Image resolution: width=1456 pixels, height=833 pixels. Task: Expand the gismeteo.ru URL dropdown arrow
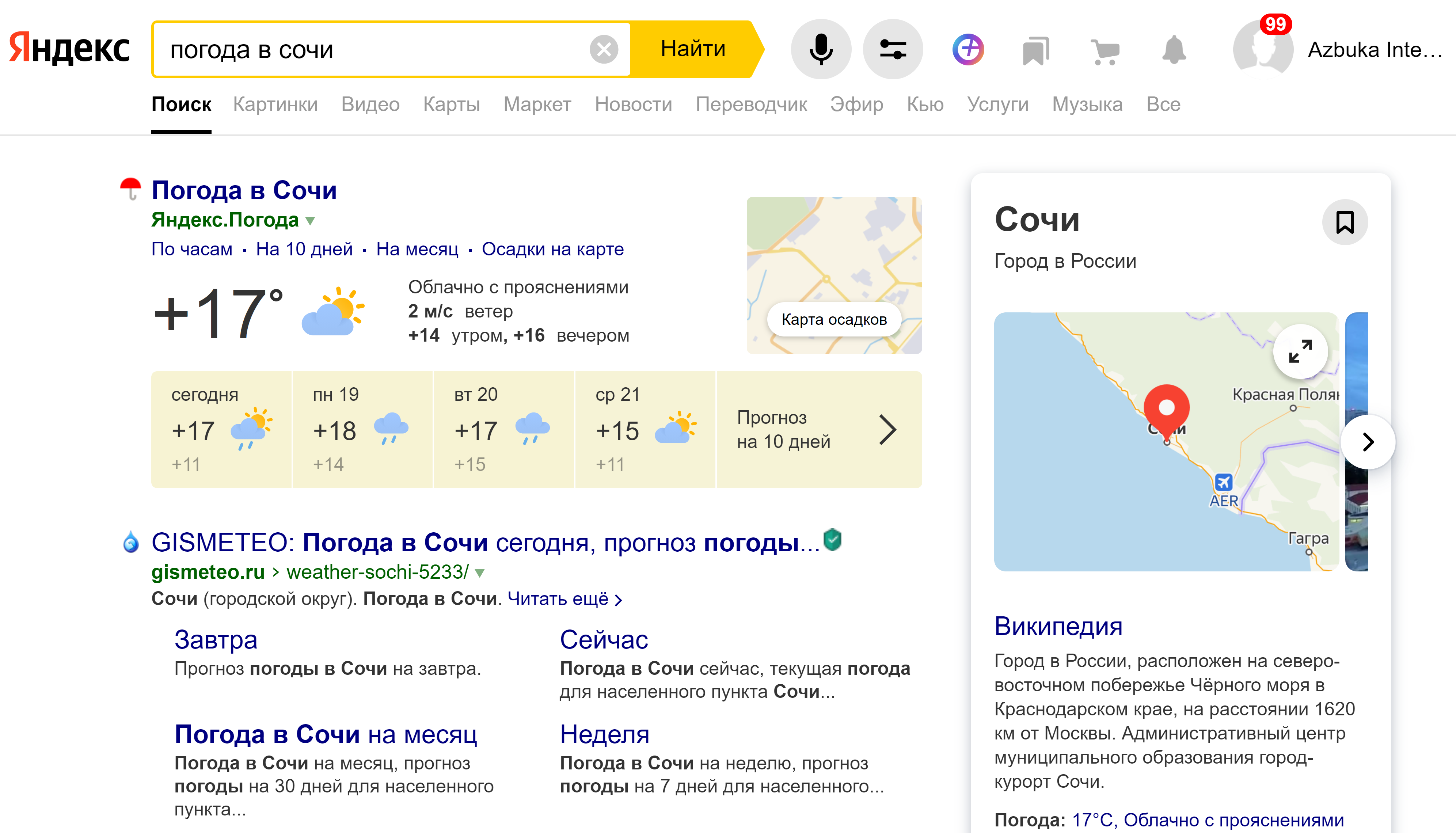click(x=479, y=573)
